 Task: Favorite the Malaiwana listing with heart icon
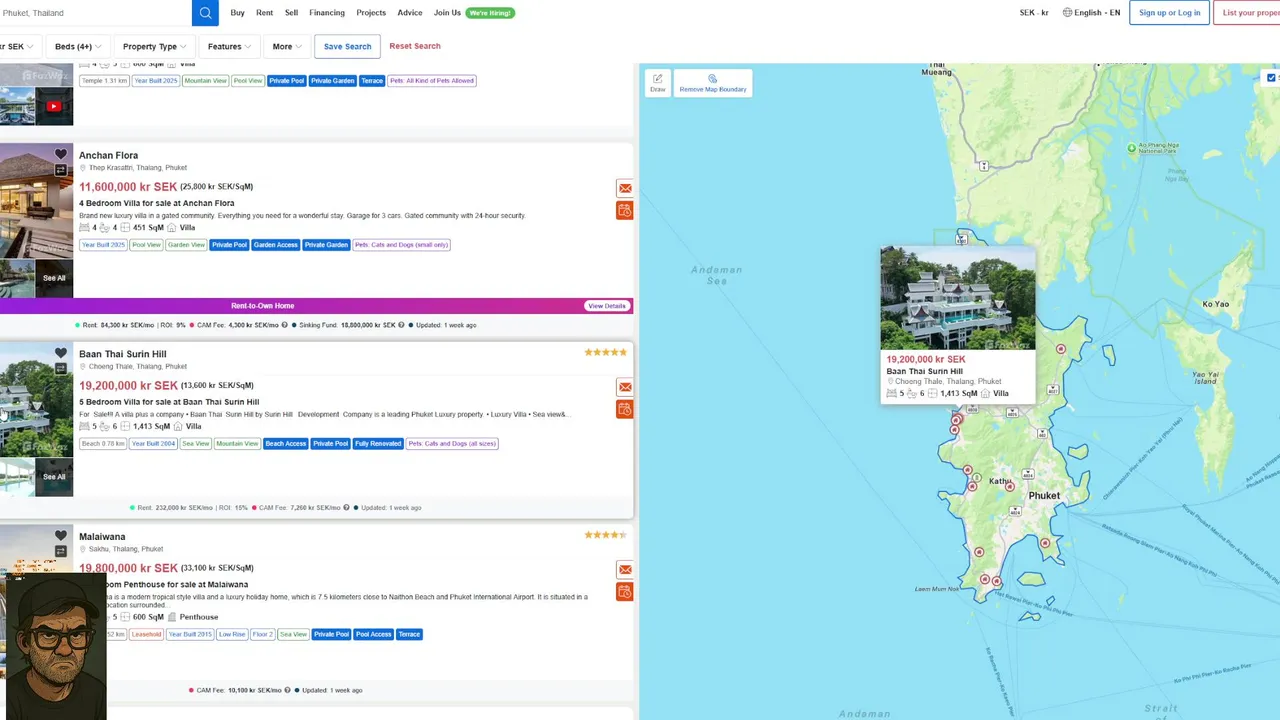(x=61, y=536)
